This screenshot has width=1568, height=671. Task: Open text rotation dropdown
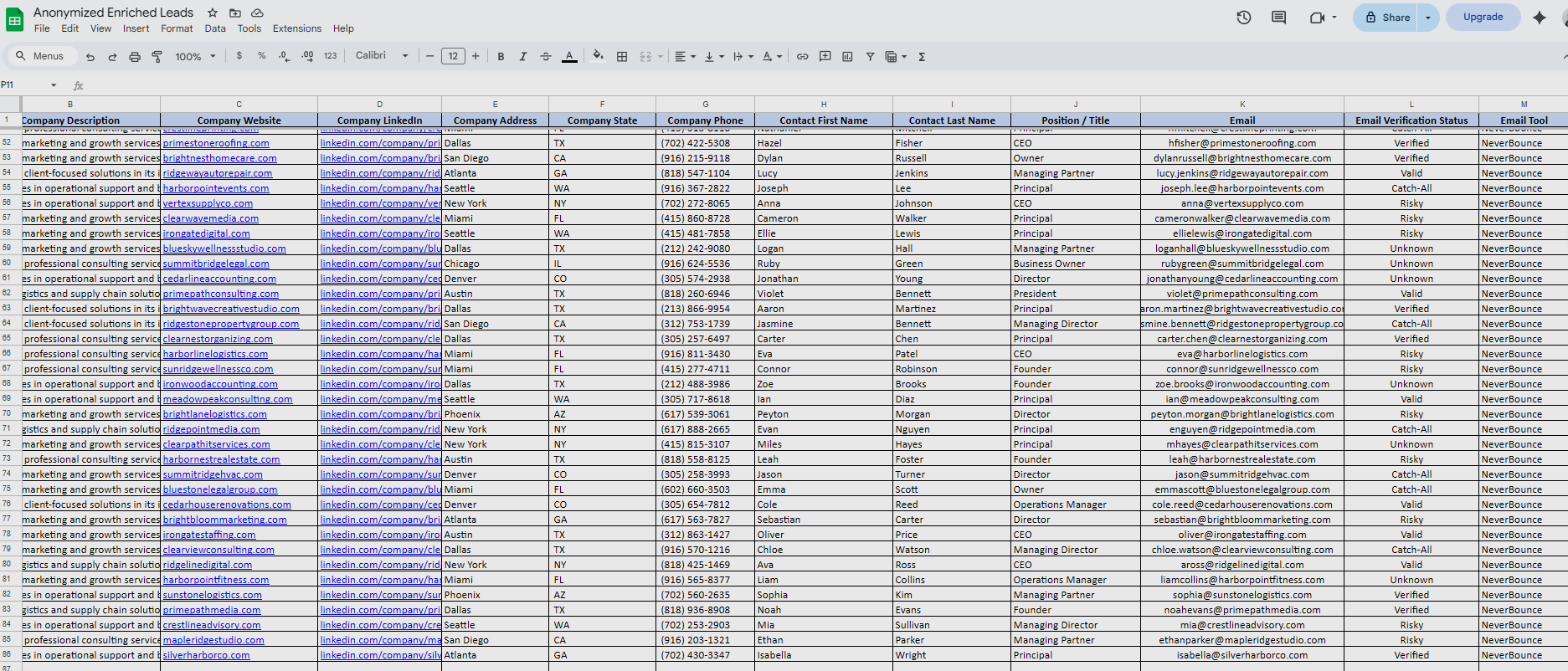[772, 57]
